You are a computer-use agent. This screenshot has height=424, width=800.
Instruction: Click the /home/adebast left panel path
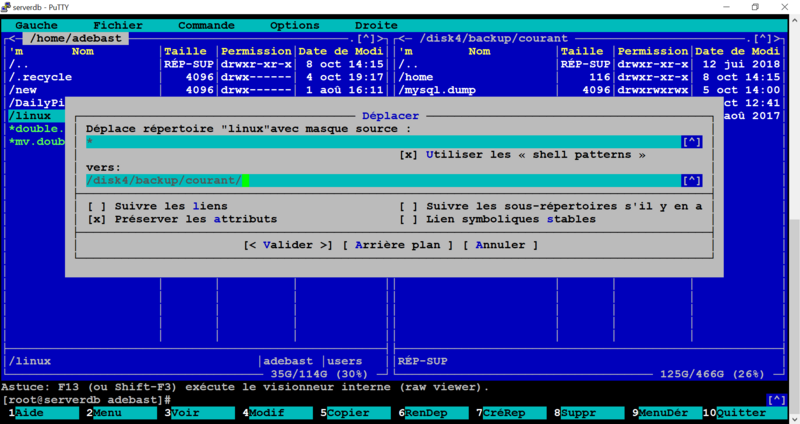coord(76,38)
